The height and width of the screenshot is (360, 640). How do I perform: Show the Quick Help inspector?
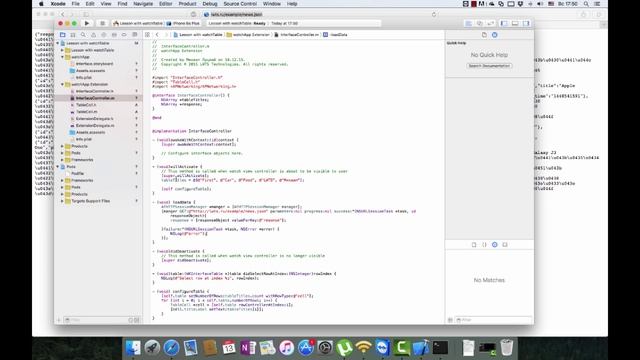[x=495, y=35]
